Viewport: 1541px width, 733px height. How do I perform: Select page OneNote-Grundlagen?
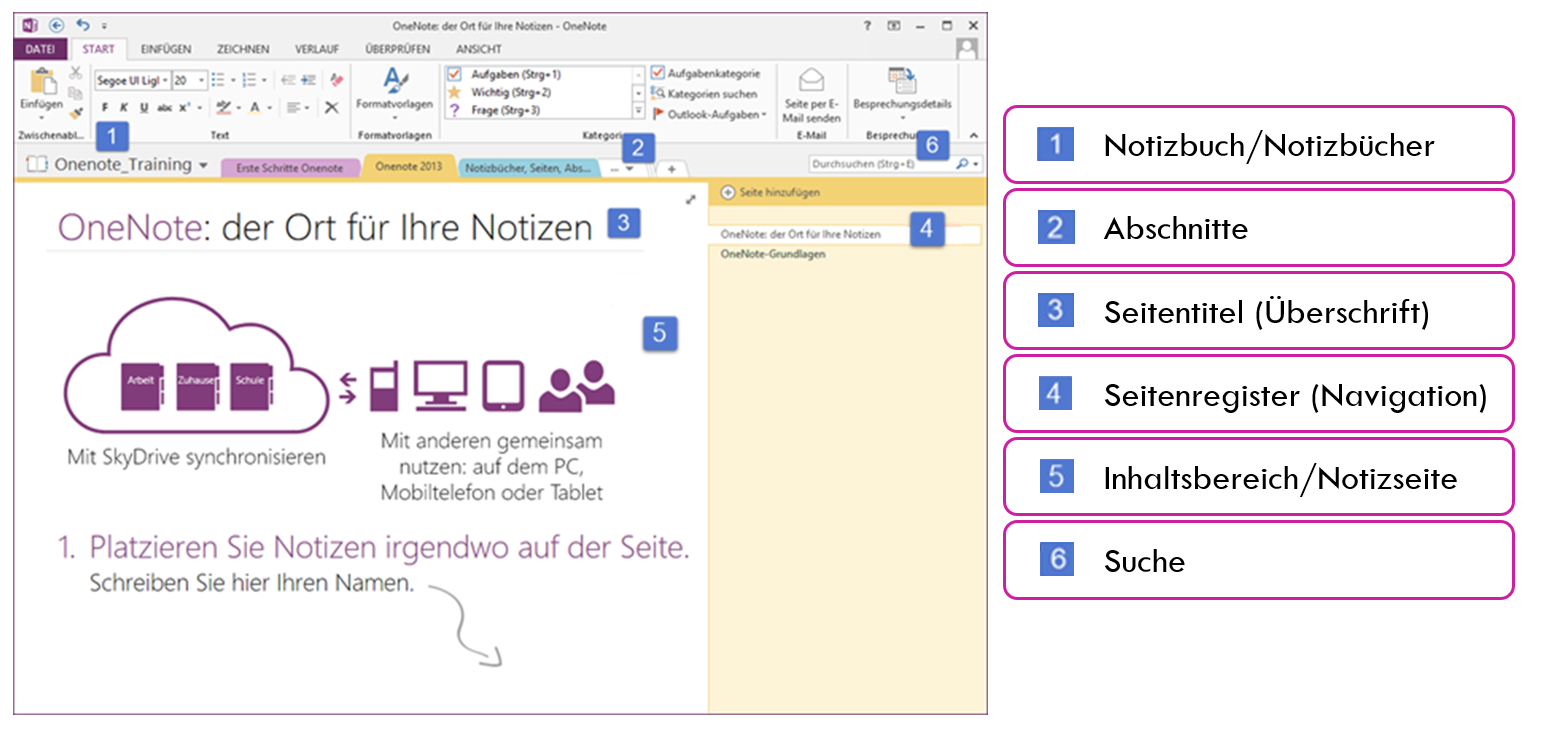pyautogui.click(x=773, y=254)
